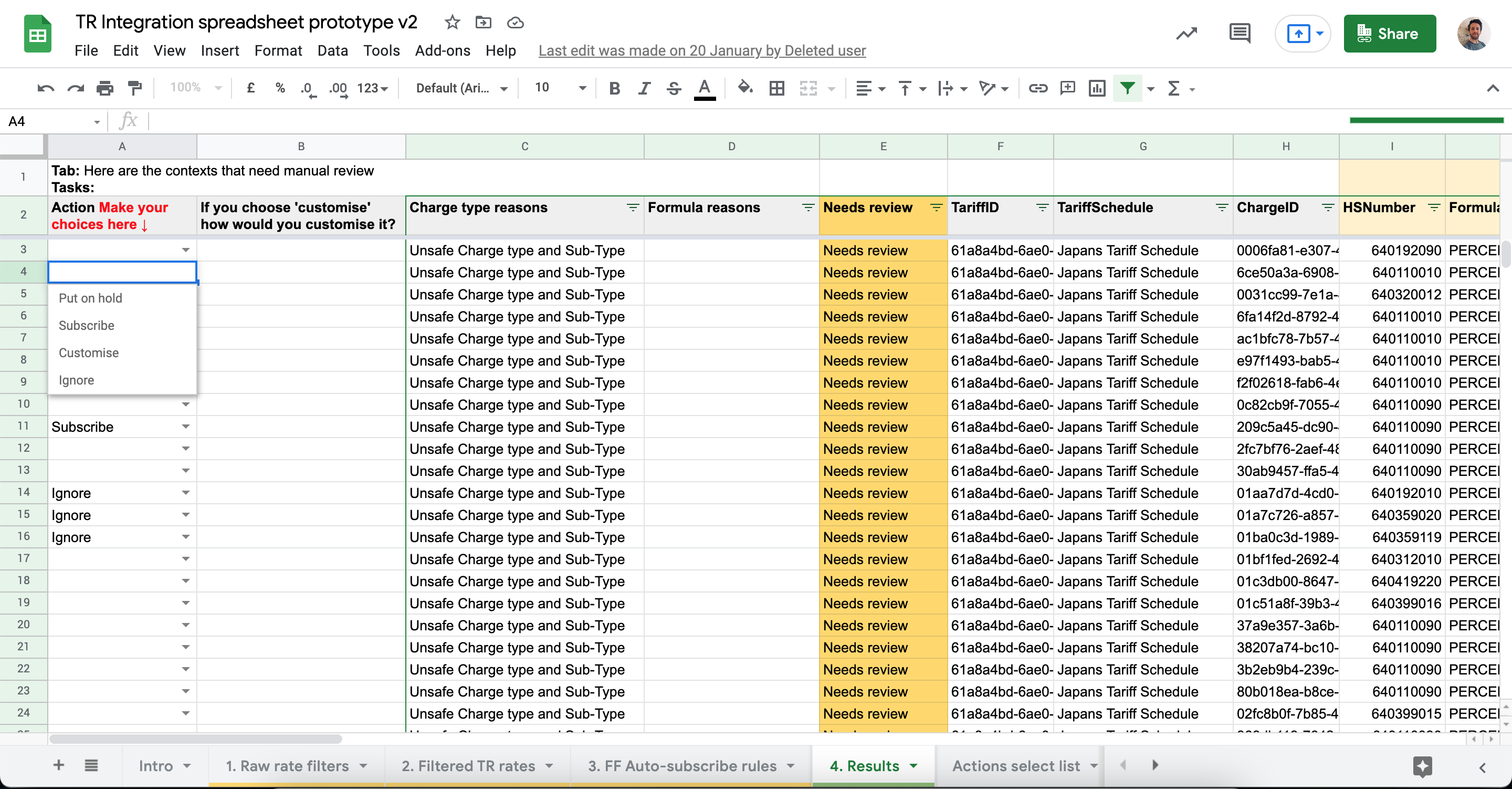This screenshot has width=1512, height=789.
Task: Open the text colour picker
Action: point(705,89)
